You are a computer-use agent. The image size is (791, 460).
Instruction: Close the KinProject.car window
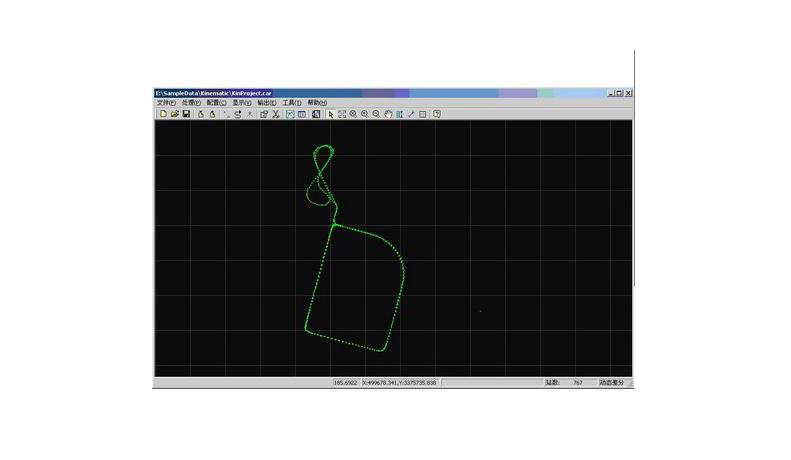(628, 93)
